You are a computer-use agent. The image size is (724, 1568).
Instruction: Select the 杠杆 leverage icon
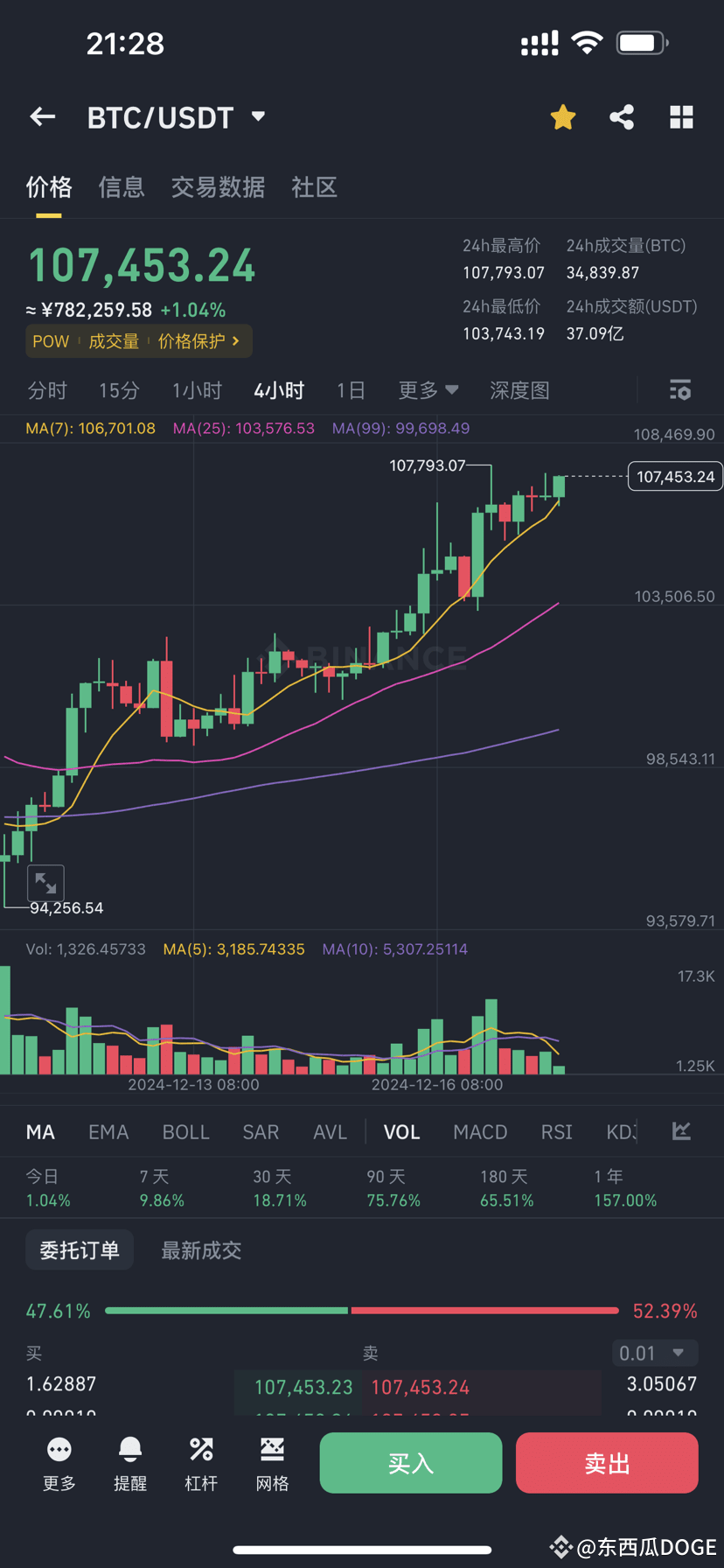tap(201, 1463)
